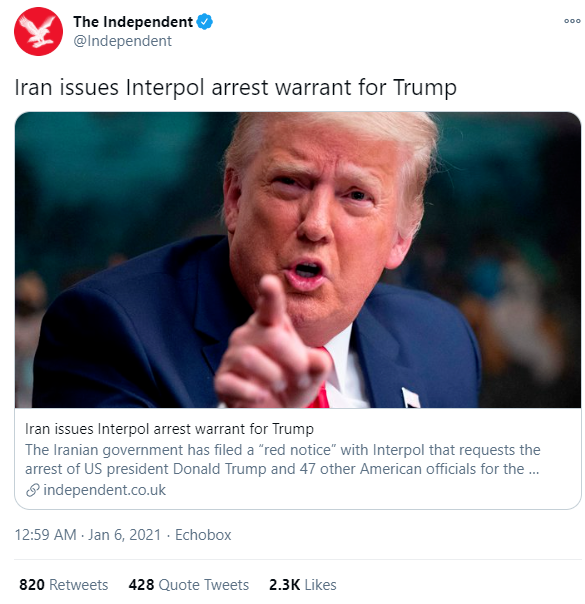585x604 pixels.
Task: Click the card headline below the photo
Action: [169, 428]
